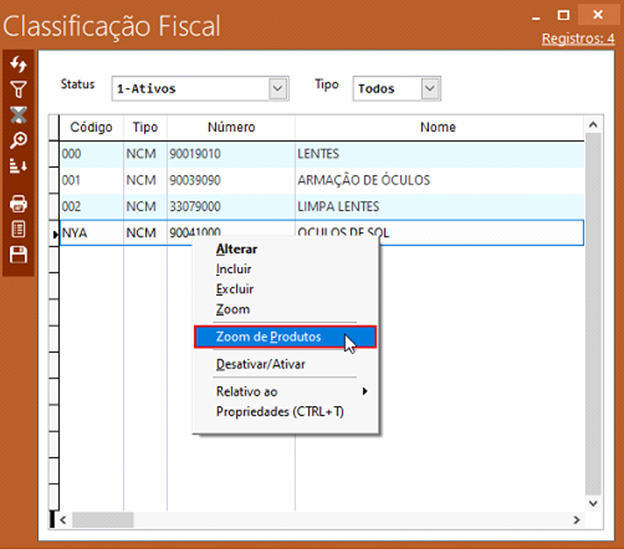Select Alterar from the context menu

237,250
